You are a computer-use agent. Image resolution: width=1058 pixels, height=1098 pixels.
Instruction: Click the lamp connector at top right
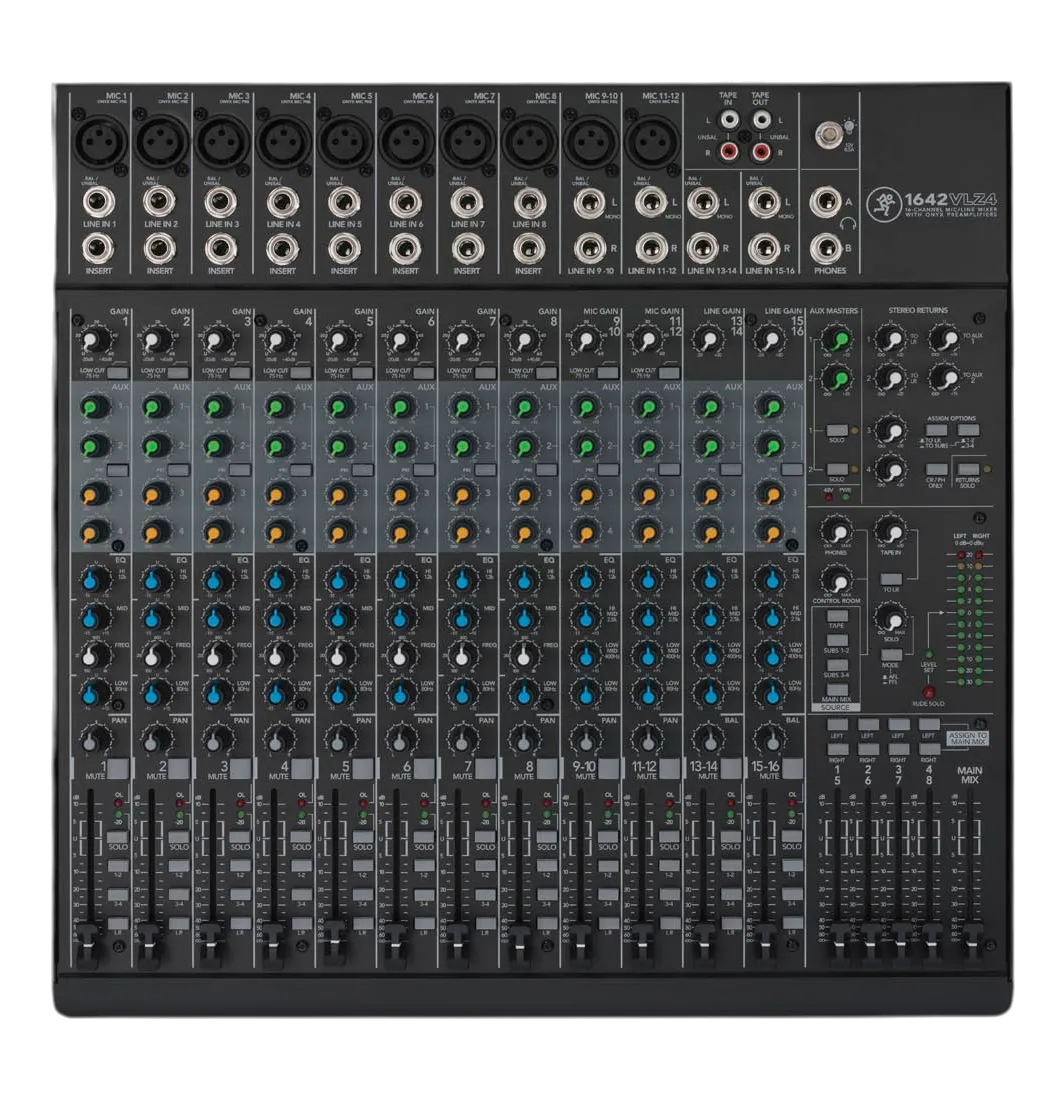(828, 134)
